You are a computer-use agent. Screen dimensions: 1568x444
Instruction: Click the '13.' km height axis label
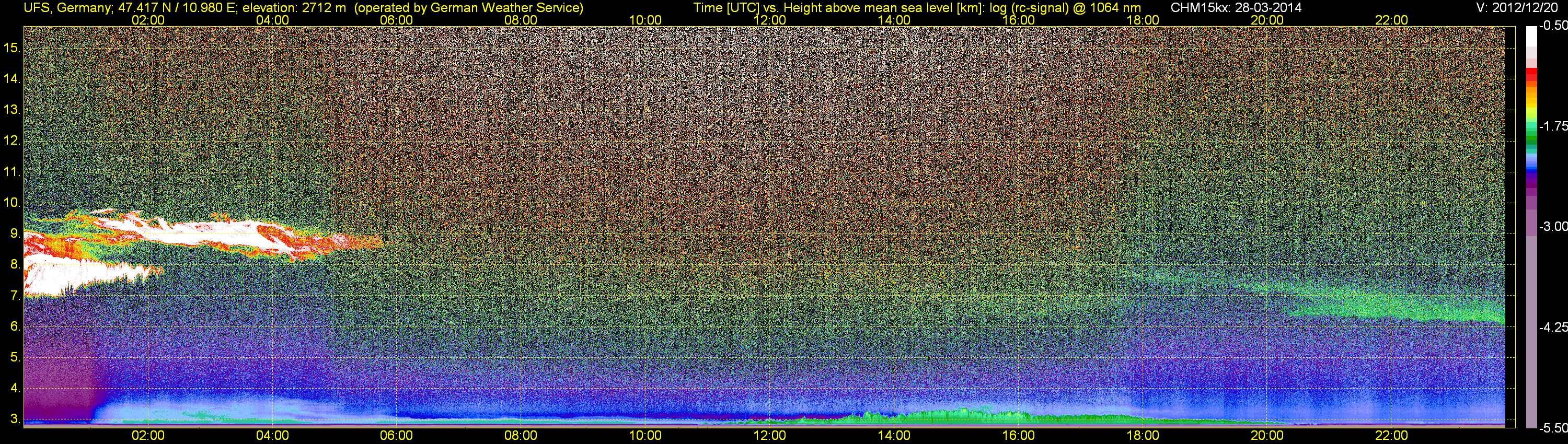point(12,110)
